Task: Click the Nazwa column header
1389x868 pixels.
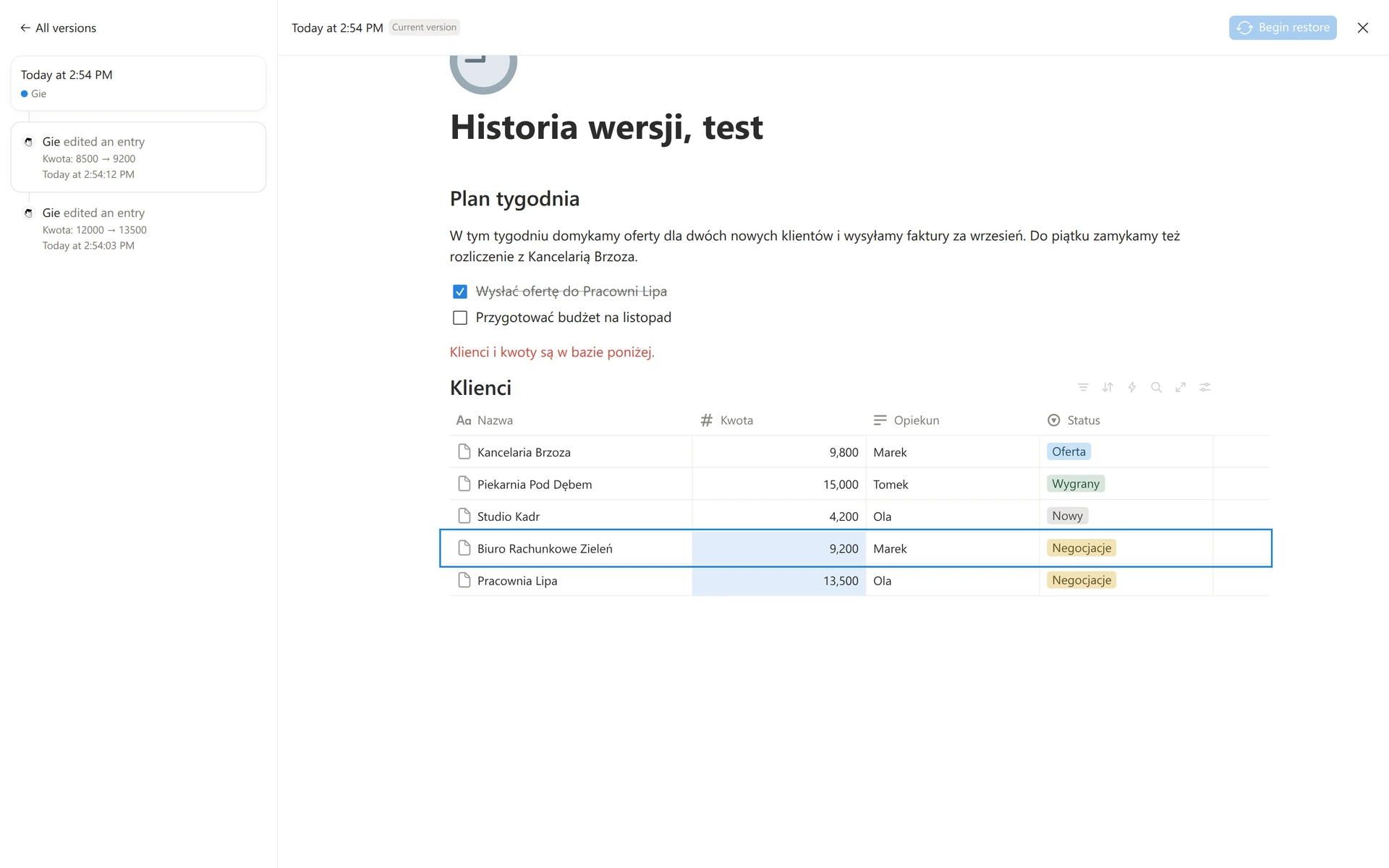Action: point(571,420)
